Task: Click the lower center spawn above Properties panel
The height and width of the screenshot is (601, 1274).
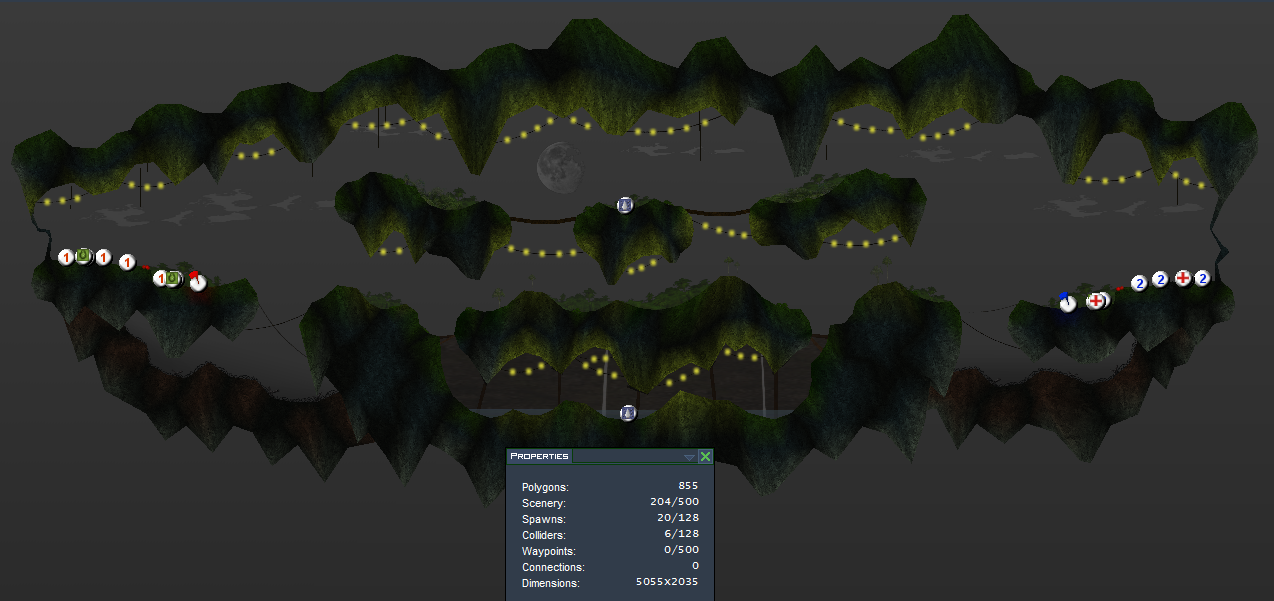Action: tap(628, 412)
